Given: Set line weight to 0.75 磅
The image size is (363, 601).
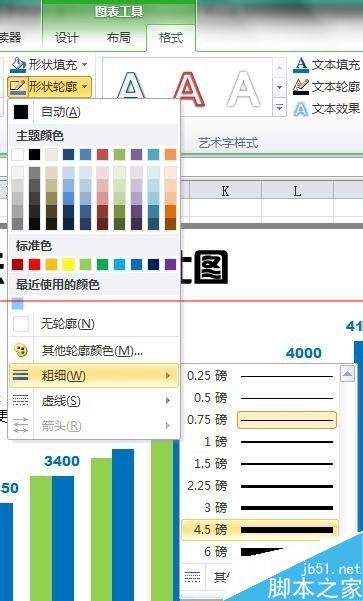Looking at the screenshot, I should [x=260, y=420].
